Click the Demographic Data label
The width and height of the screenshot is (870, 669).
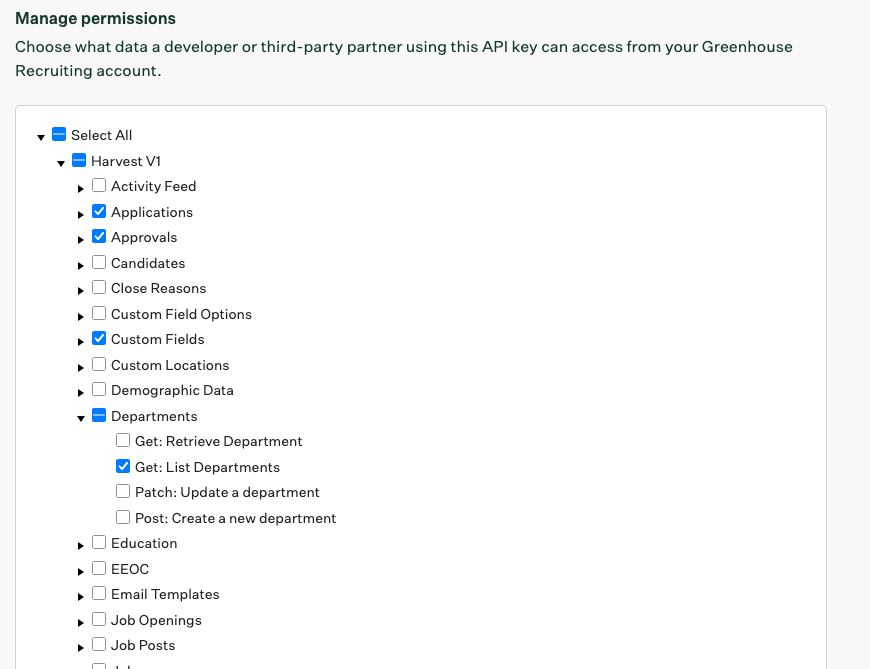172,390
